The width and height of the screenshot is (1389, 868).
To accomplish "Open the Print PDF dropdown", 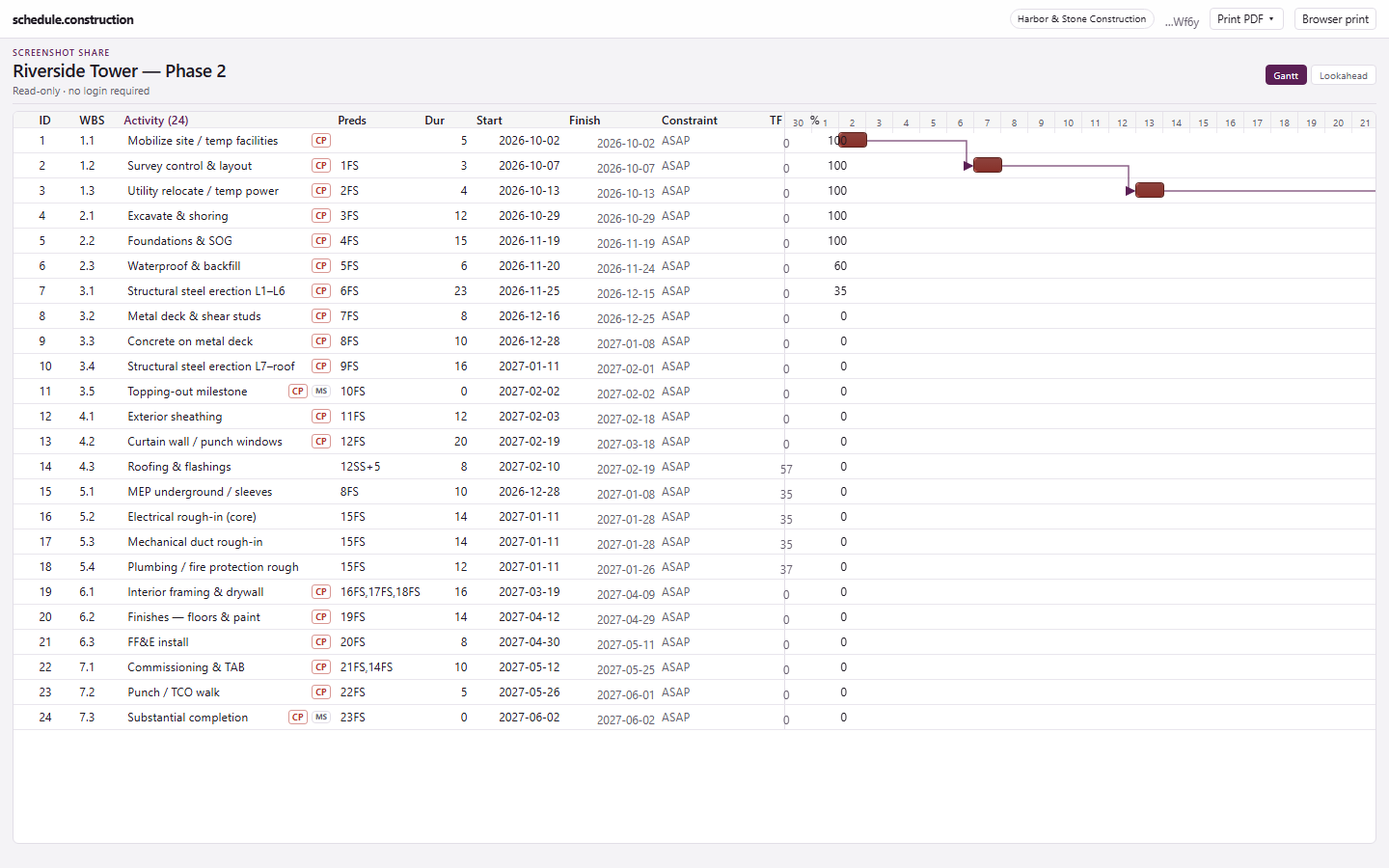I will (x=1246, y=19).
